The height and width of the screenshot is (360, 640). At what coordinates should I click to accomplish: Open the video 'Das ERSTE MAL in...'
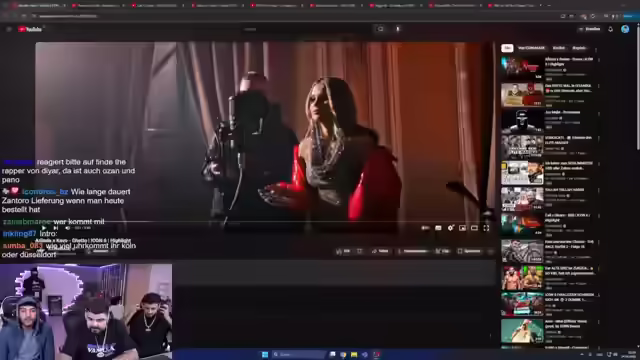click(568, 88)
